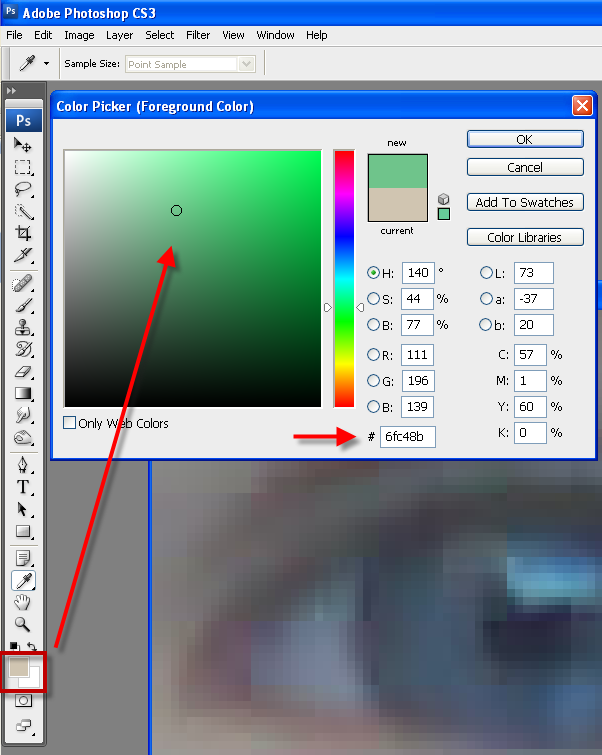Click the out-of-gamut warning cube icon
Screen dimensions: 602x755
coord(444,199)
